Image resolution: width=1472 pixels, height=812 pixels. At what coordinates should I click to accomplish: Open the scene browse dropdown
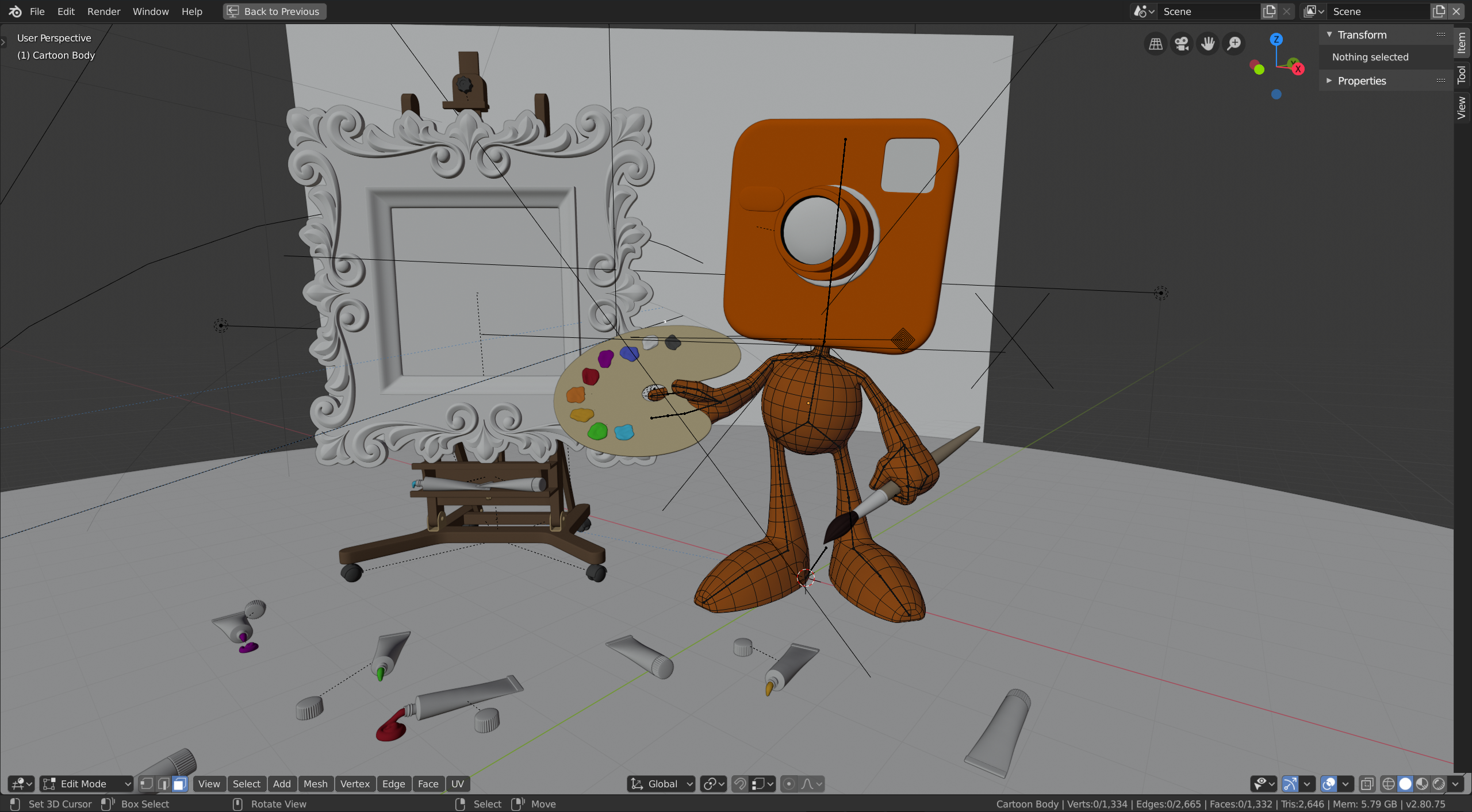1144,11
